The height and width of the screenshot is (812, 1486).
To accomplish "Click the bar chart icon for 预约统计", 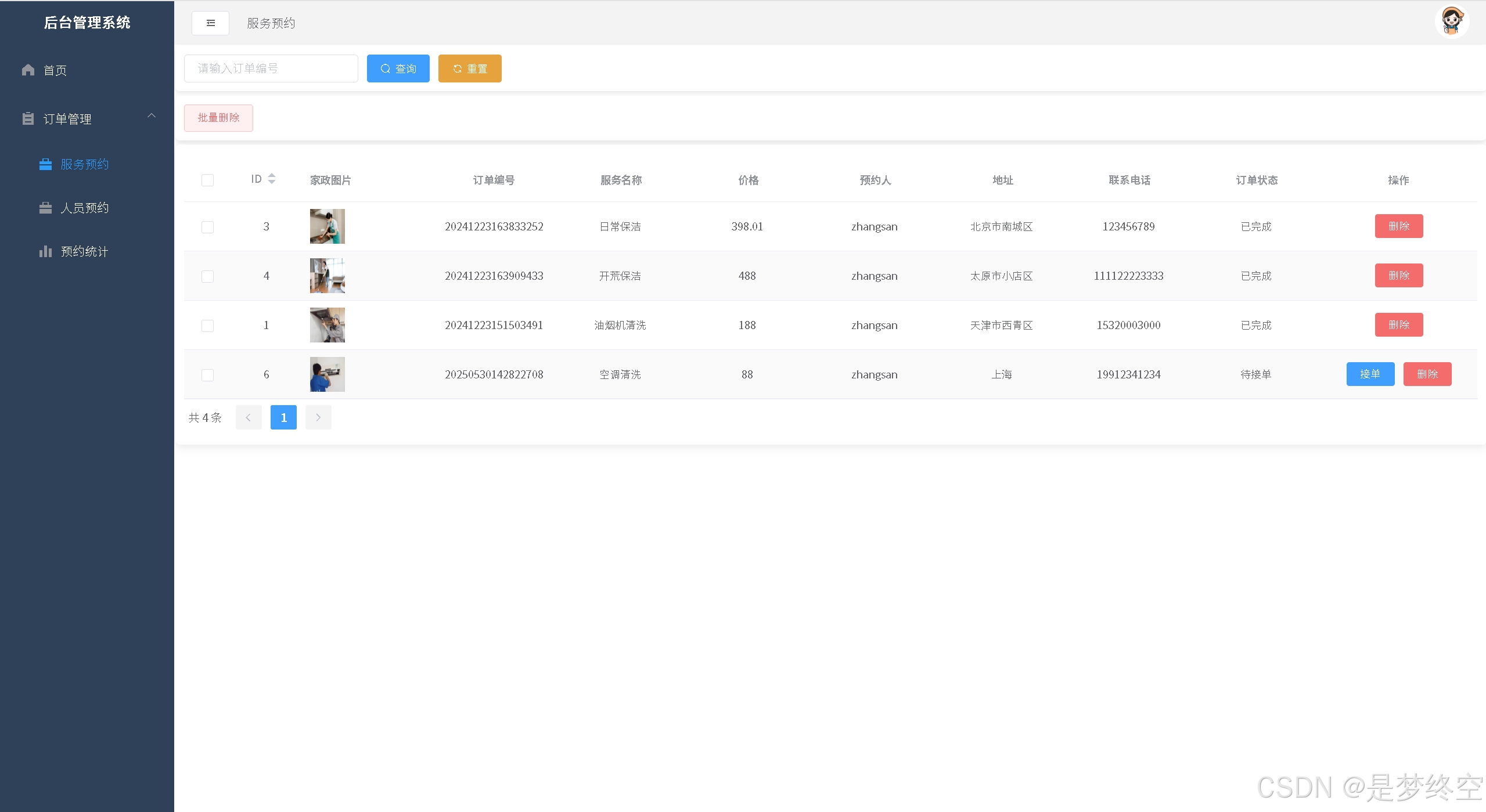I will click(x=45, y=251).
